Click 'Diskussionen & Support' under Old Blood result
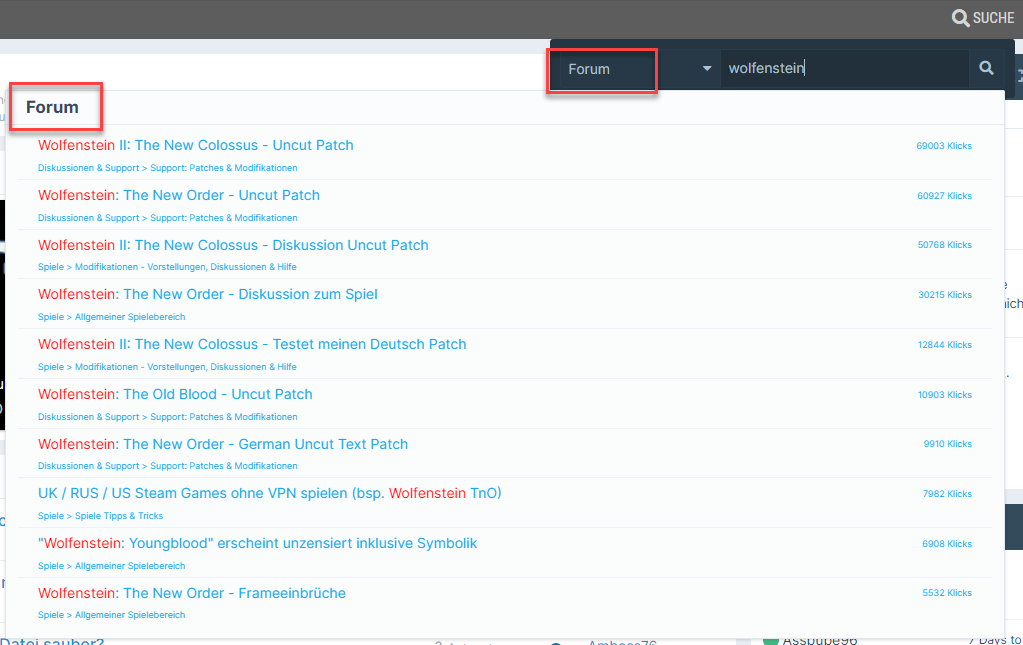This screenshot has width=1023, height=645. (88, 417)
